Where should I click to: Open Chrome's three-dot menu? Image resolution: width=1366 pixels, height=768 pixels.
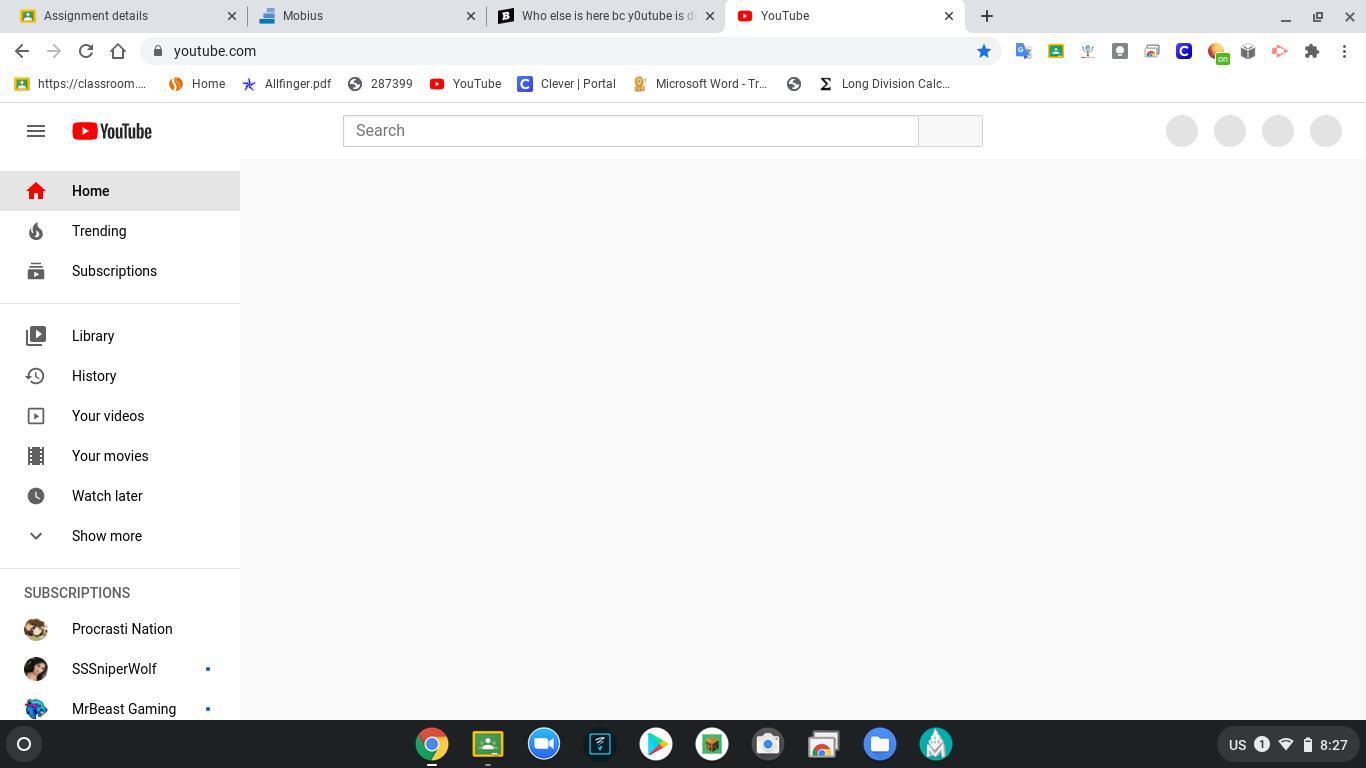pos(1345,51)
